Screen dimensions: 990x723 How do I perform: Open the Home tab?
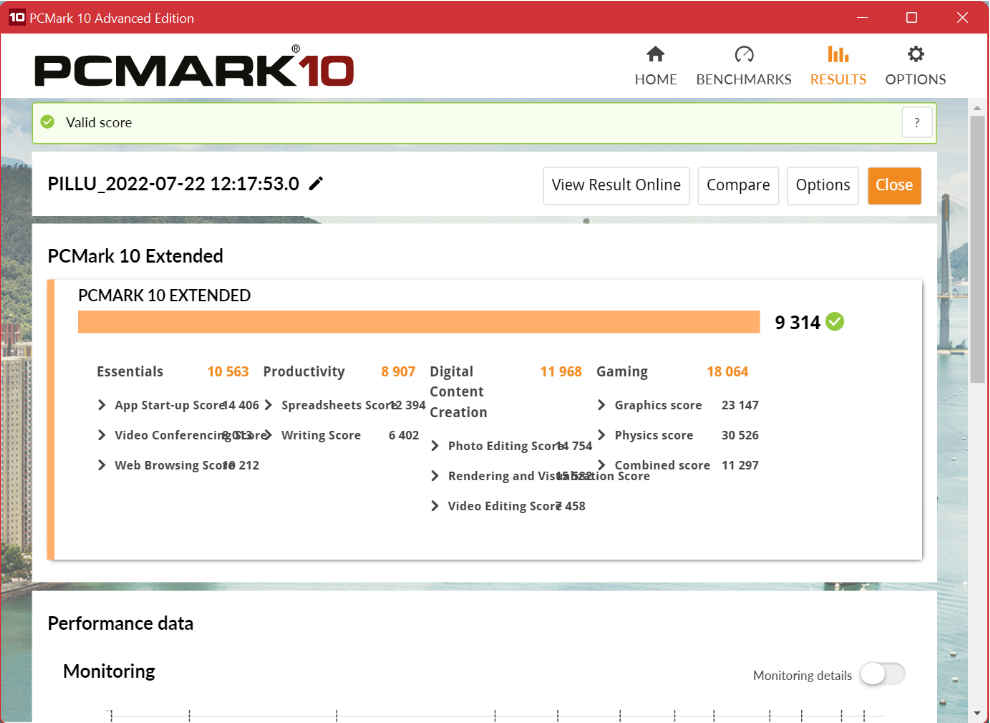tap(655, 66)
